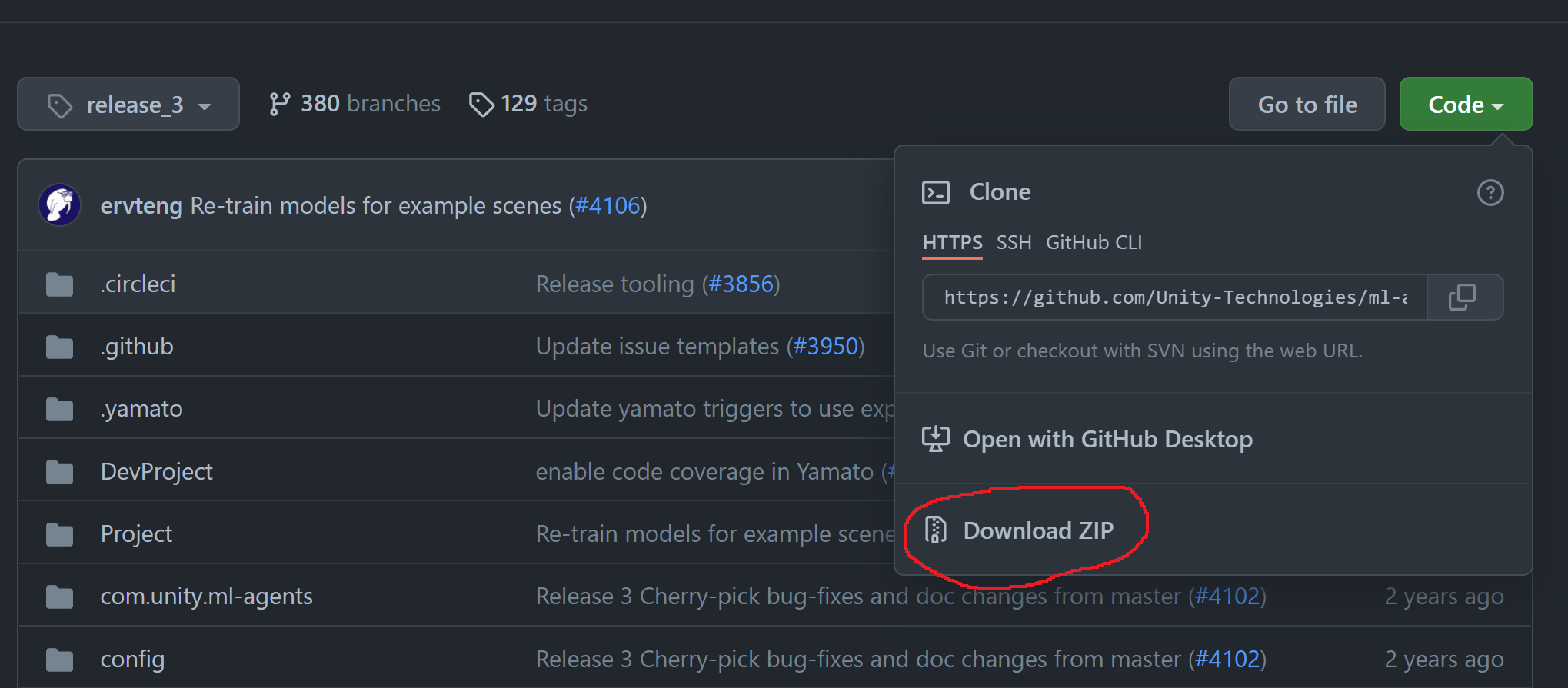Open the Code dropdown
The height and width of the screenshot is (688, 1568).
pos(1464,103)
